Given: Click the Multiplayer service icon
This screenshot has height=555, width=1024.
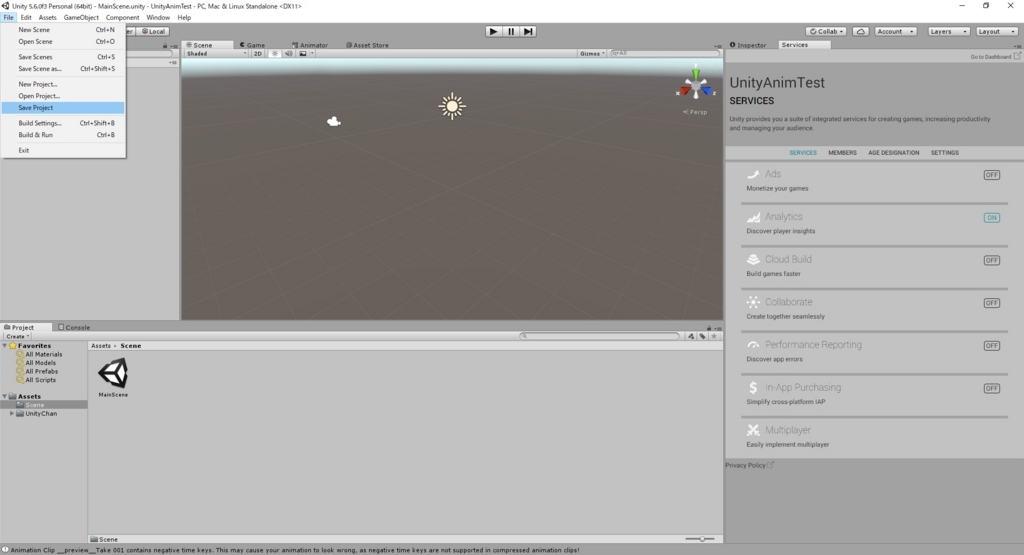Looking at the screenshot, I should [753, 430].
